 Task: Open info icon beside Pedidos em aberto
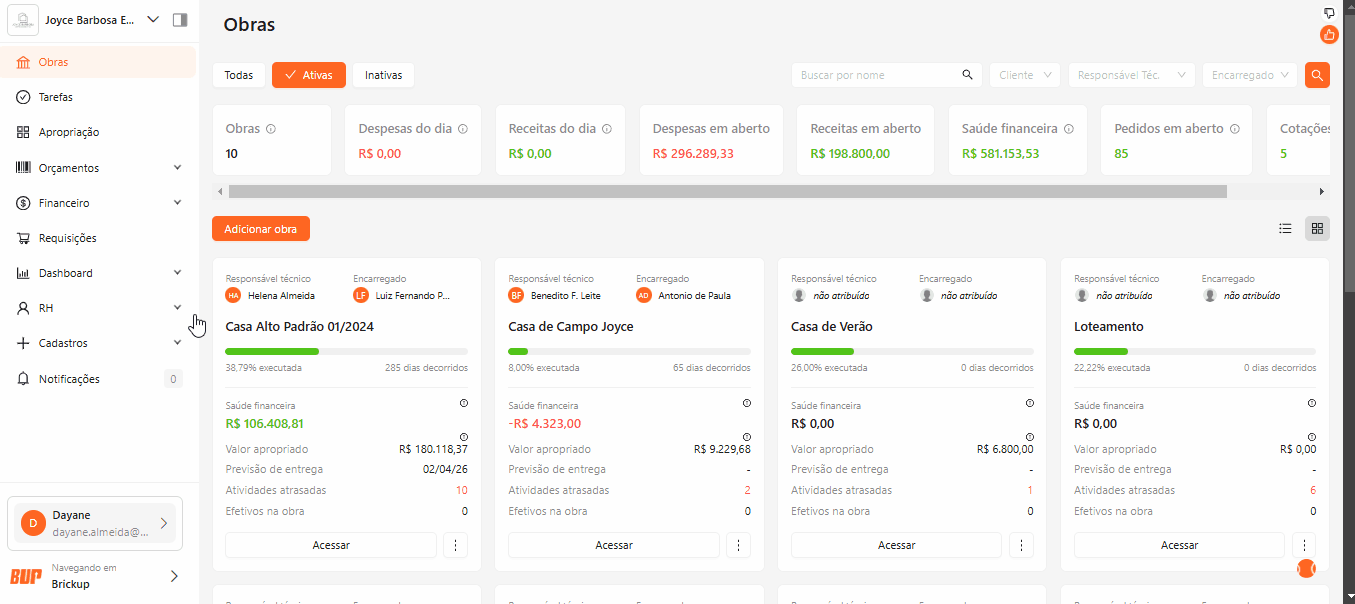pos(1235,129)
